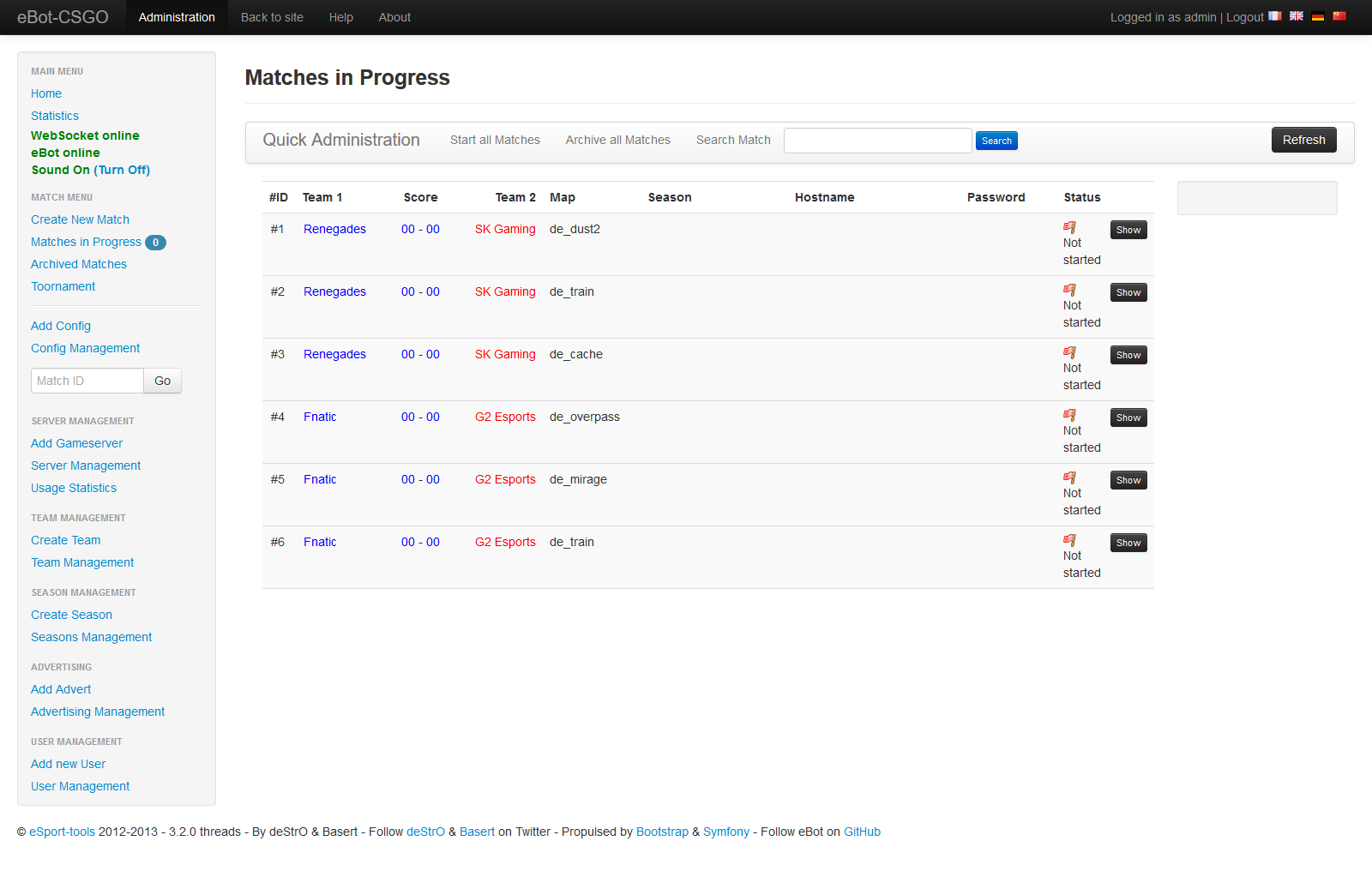Click the status flag icon for match #1
The height and width of the screenshot is (883, 1372).
1069,227
